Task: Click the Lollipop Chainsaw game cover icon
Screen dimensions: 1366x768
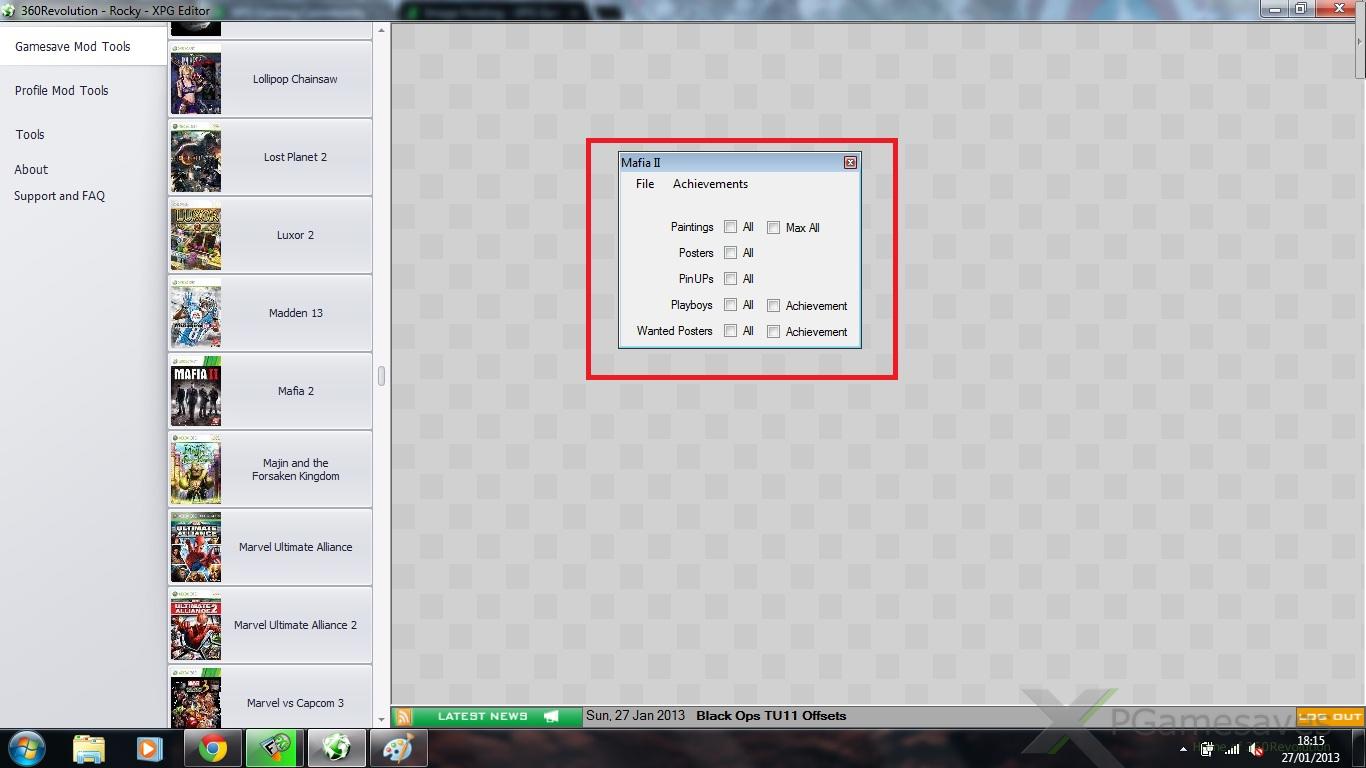Action: pyautogui.click(x=196, y=80)
